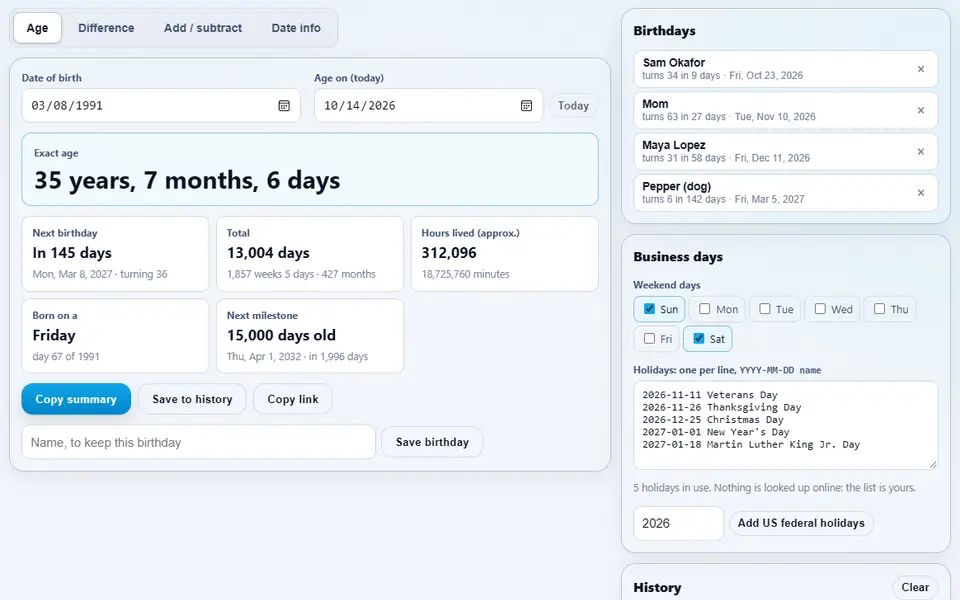The height and width of the screenshot is (600, 960).
Task: Click Save birthday
Action: click(x=432, y=442)
